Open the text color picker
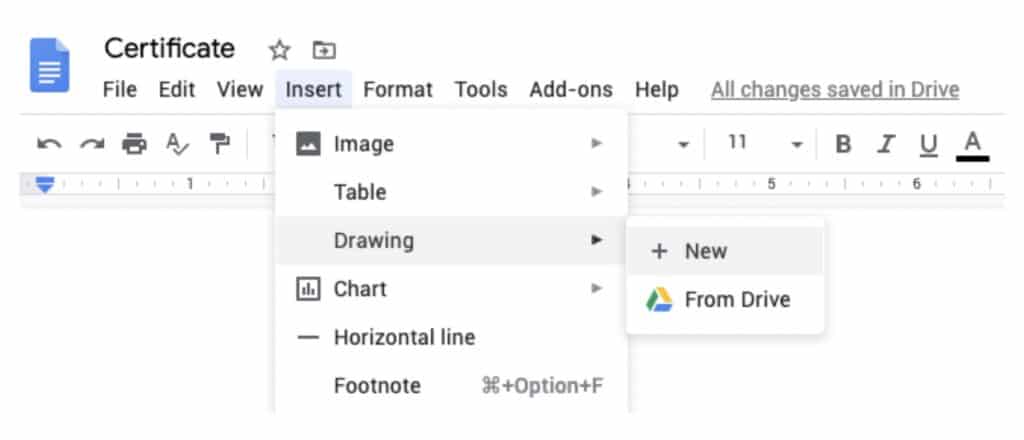1024x440 pixels. click(x=972, y=144)
